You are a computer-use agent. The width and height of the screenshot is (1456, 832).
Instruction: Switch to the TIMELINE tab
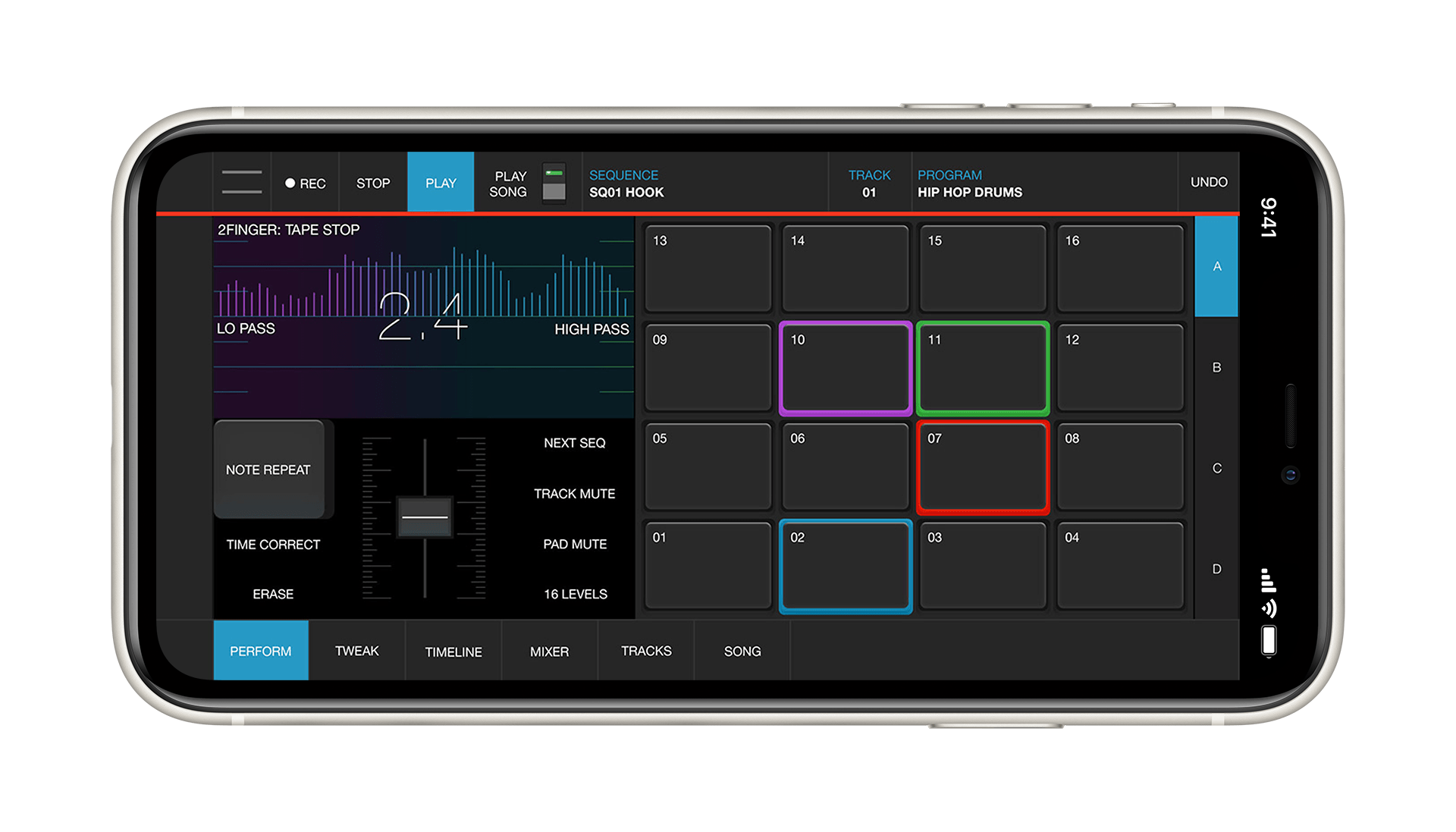click(453, 651)
